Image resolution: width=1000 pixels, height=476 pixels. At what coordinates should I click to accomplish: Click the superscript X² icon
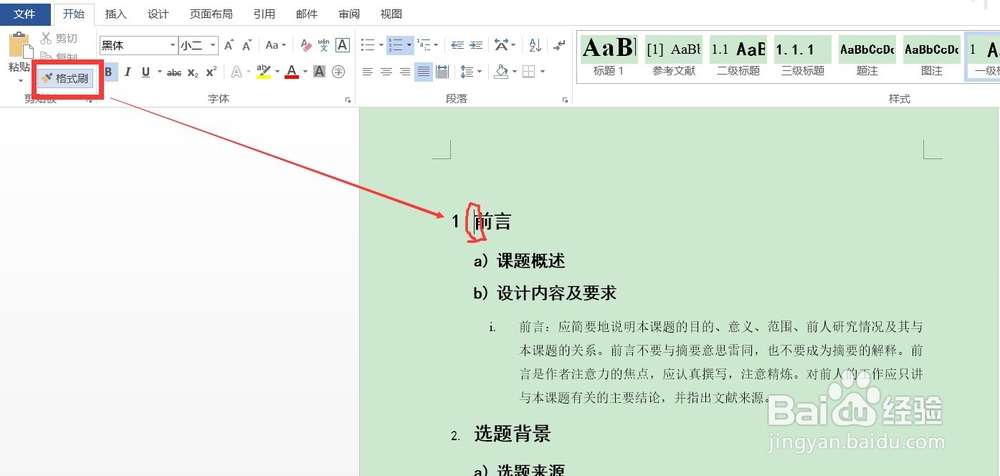(x=211, y=72)
